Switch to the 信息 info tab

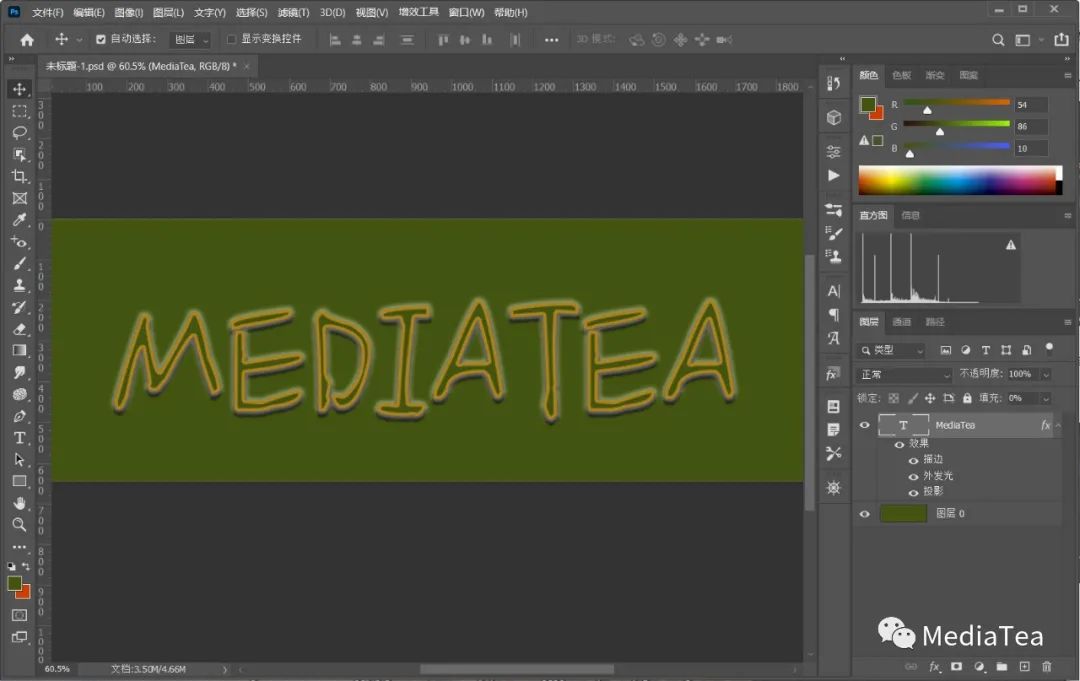pyautogui.click(x=911, y=216)
